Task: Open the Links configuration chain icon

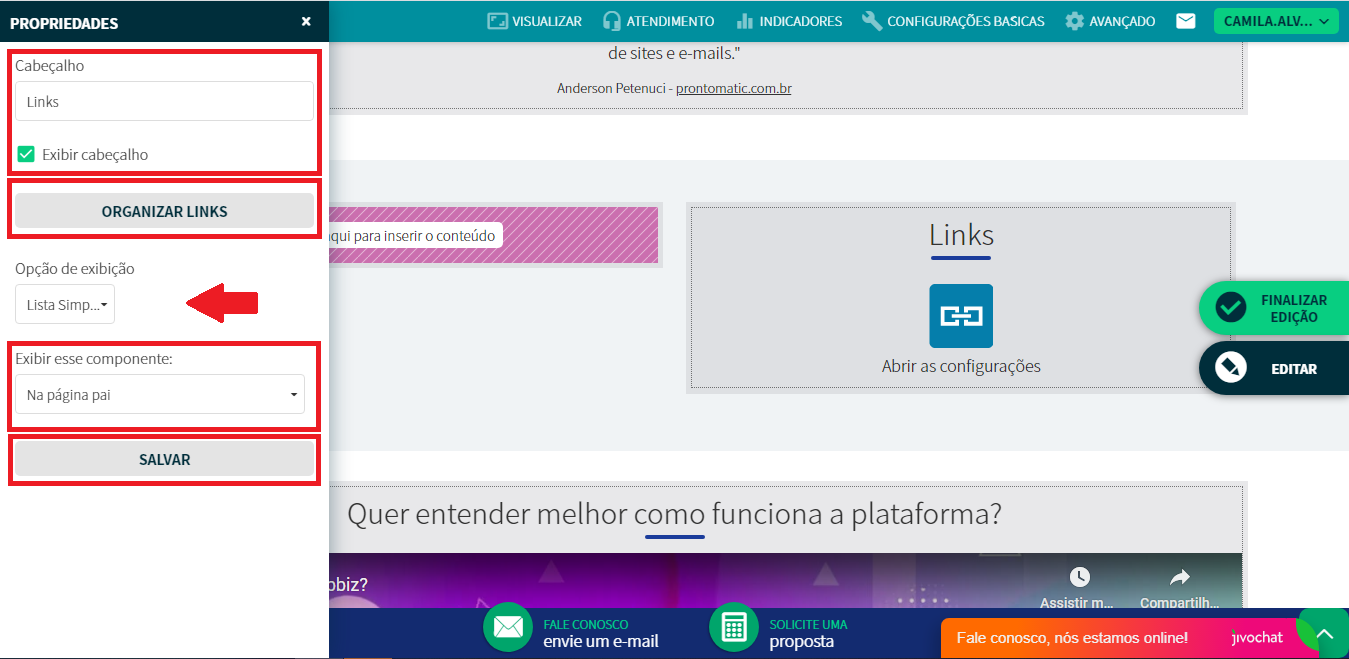Action: click(960, 316)
